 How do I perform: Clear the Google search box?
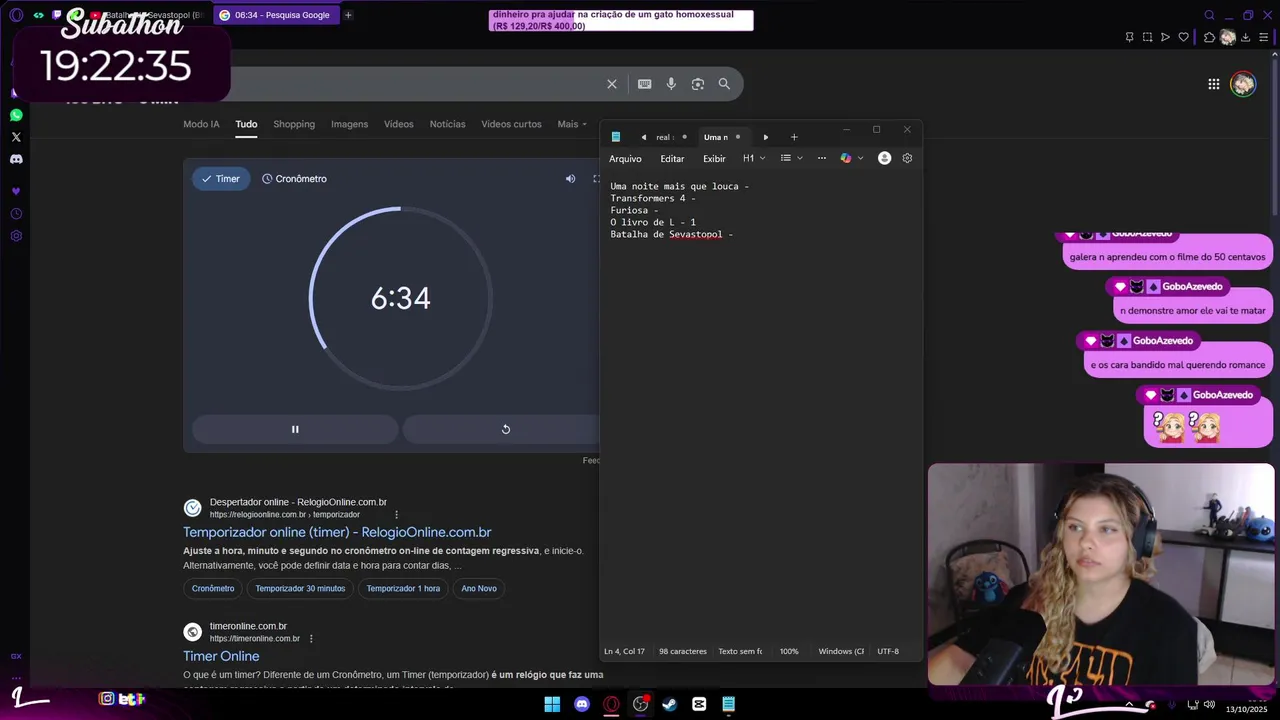pyautogui.click(x=612, y=84)
